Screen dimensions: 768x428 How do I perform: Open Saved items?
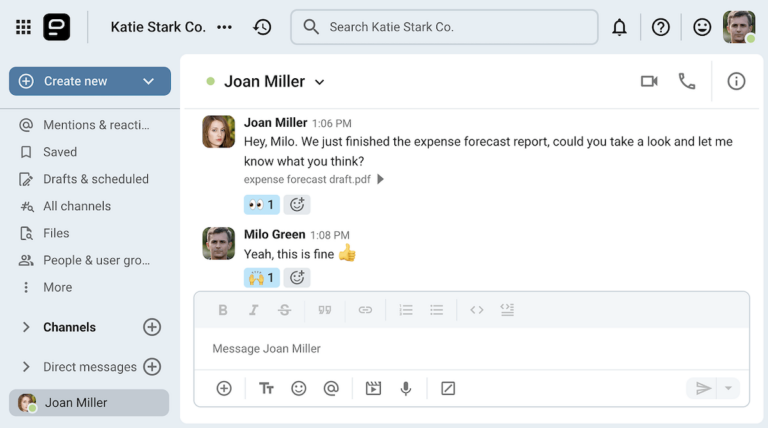coord(48,152)
